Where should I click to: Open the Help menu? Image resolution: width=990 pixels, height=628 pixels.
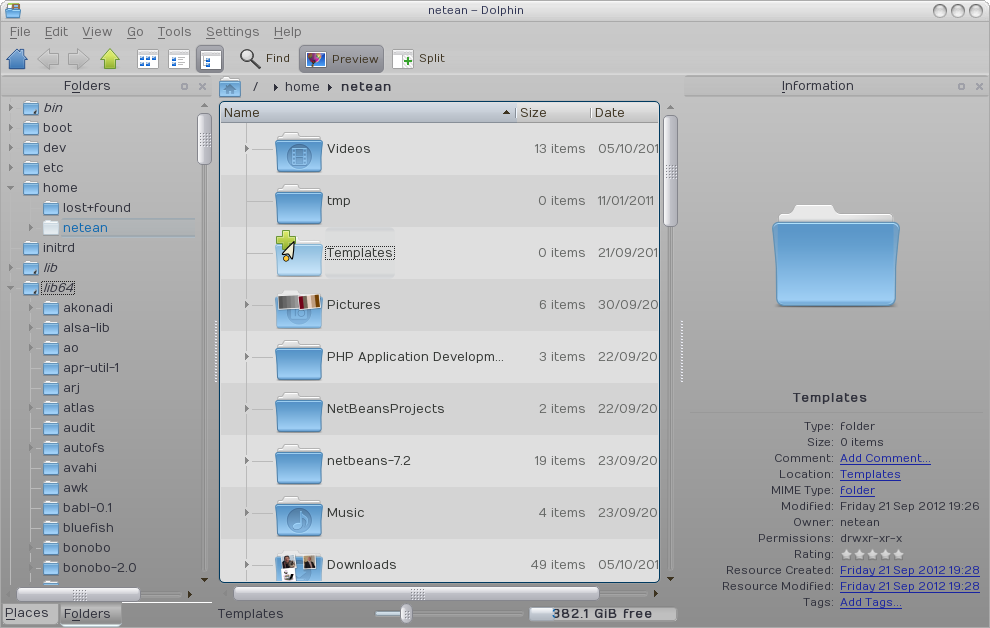(287, 32)
